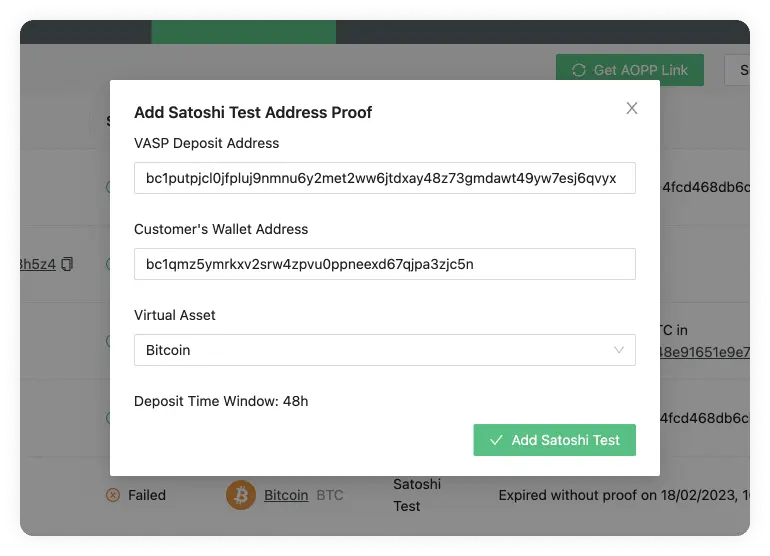Viewport: 770px width, 556px height.
Task: Click the Failed status cross icon
Action: pyautogui.click(x=113, y=495)
